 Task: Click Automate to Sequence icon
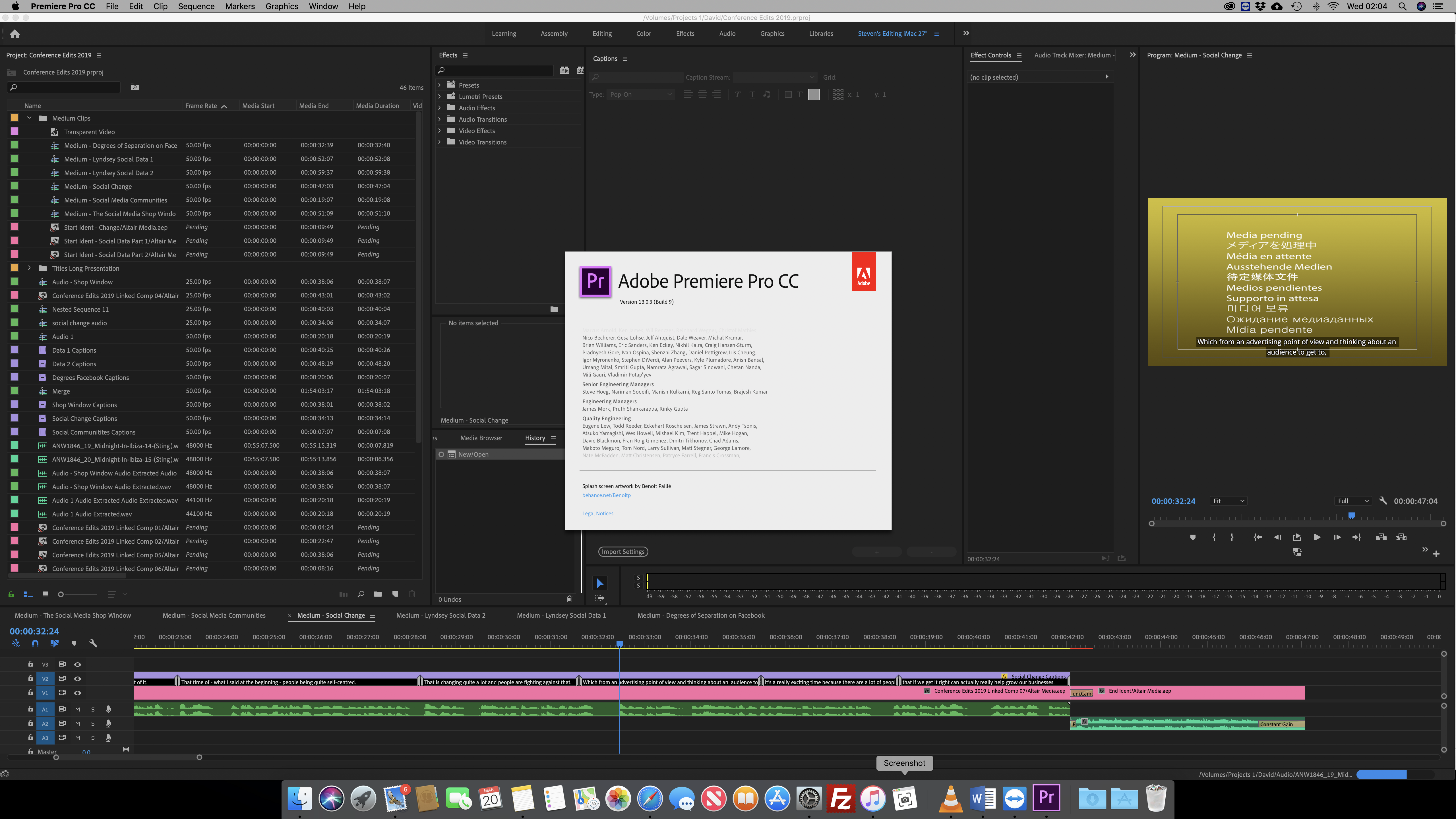pyautogui.click(x=343, y=594)
